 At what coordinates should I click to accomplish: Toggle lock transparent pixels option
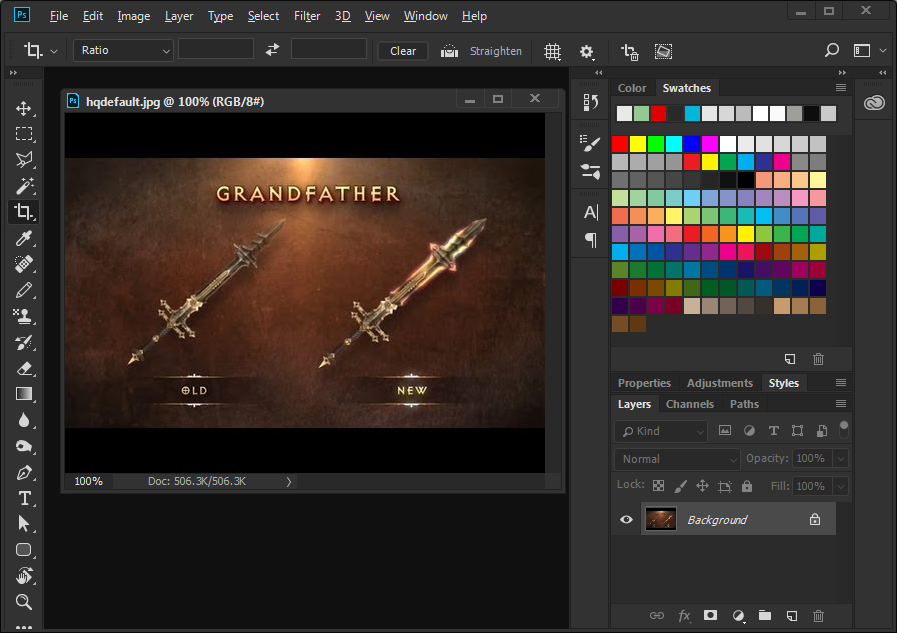tap(658, 486)
